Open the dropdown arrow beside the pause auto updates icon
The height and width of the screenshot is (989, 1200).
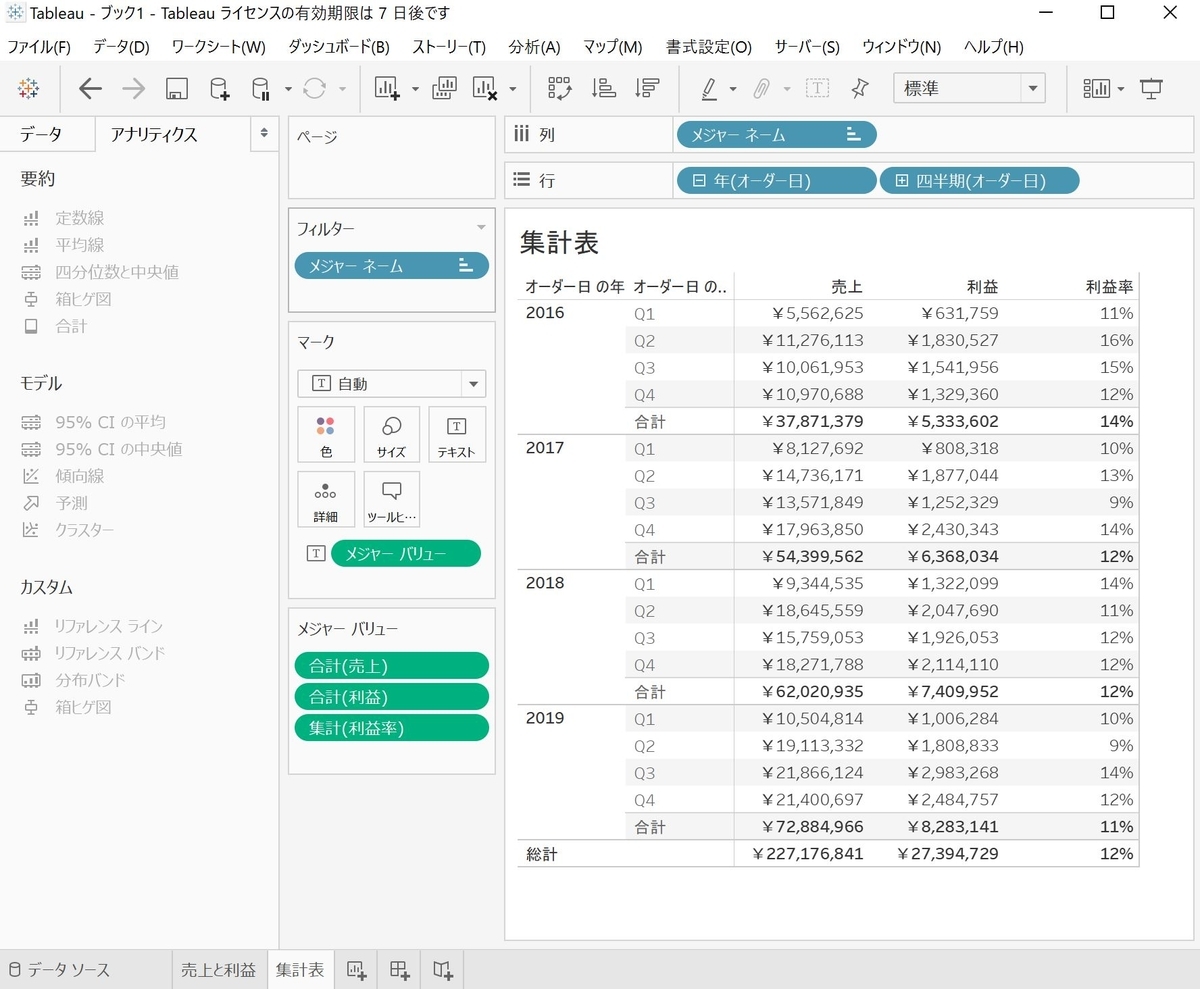coord(288,88)
